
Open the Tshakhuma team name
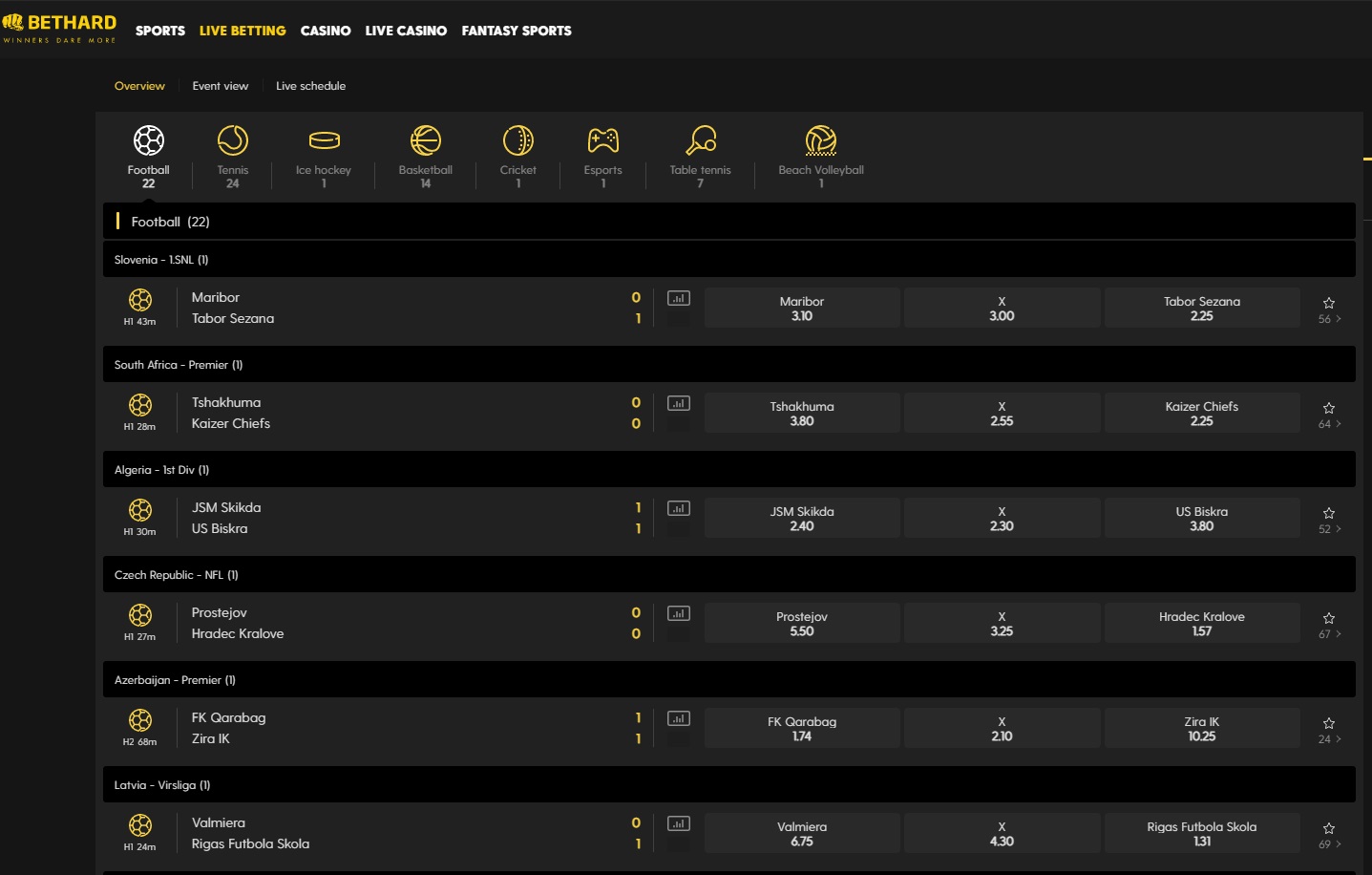click(x=226, y=402)
